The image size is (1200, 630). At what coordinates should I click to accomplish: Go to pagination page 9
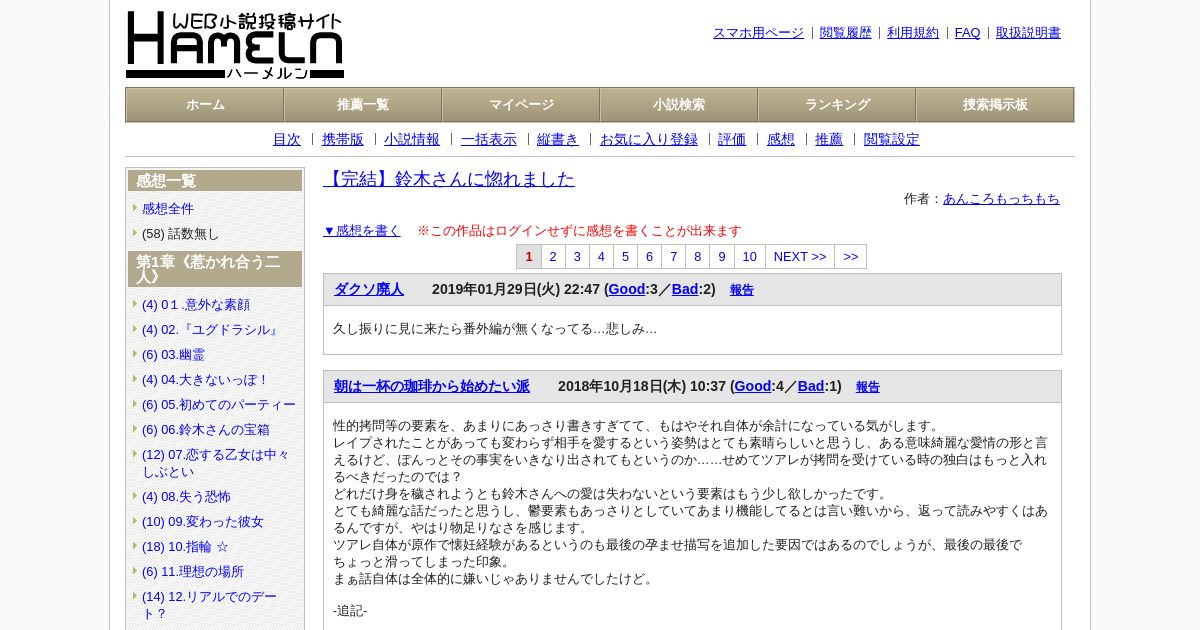(721, 257)
